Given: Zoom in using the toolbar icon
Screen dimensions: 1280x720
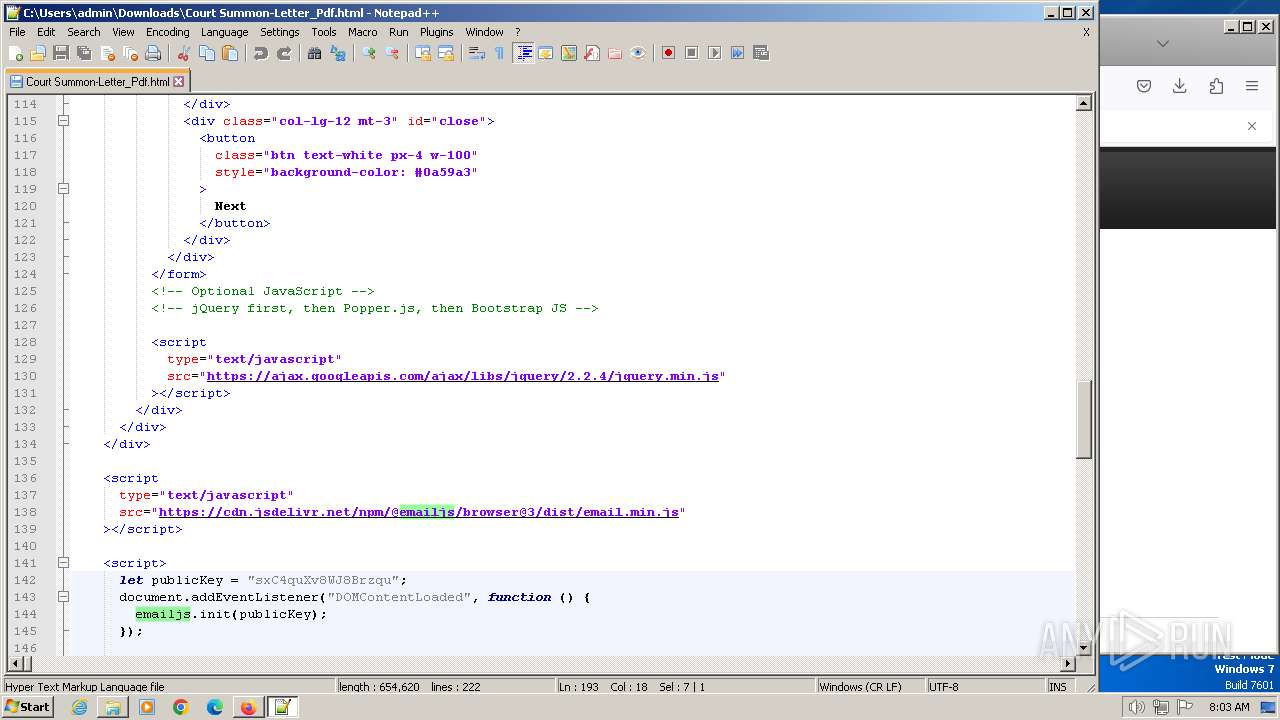Looking at the screenshot, I should tap(369, 53).
